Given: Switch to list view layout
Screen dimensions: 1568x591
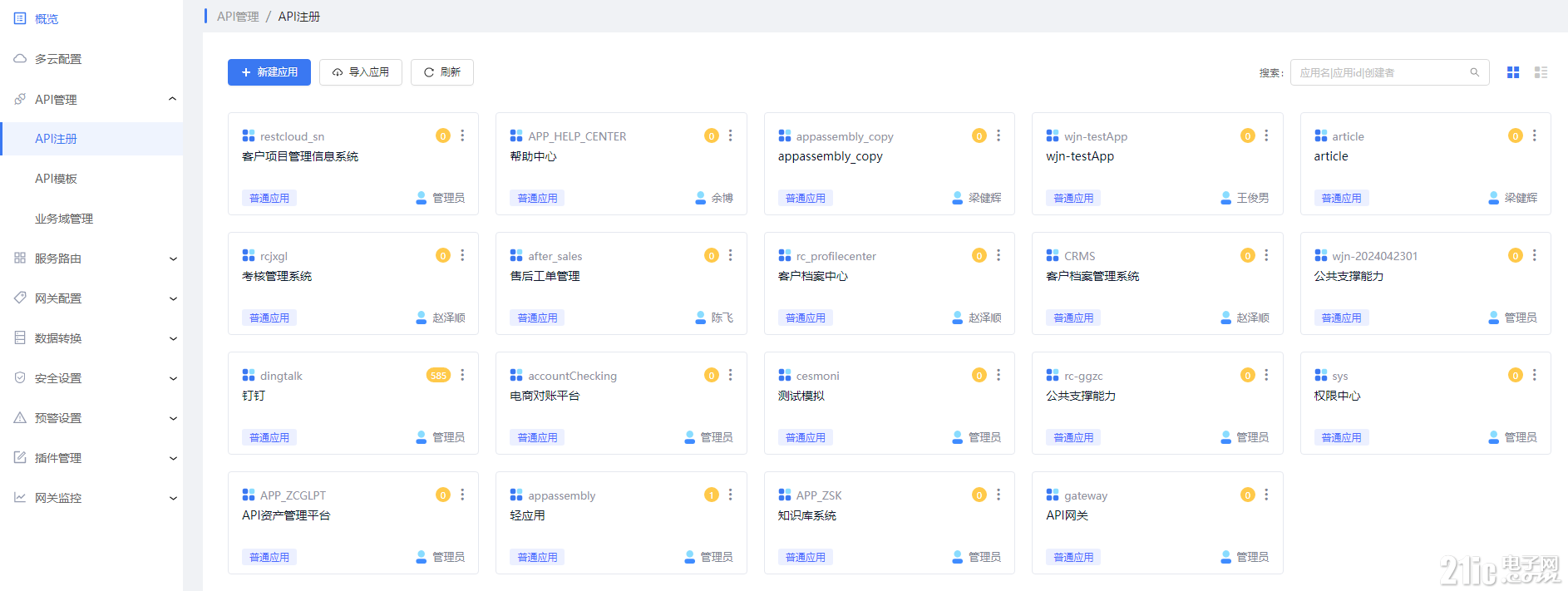Looking at the screenshot, I should coord(1541,72).
